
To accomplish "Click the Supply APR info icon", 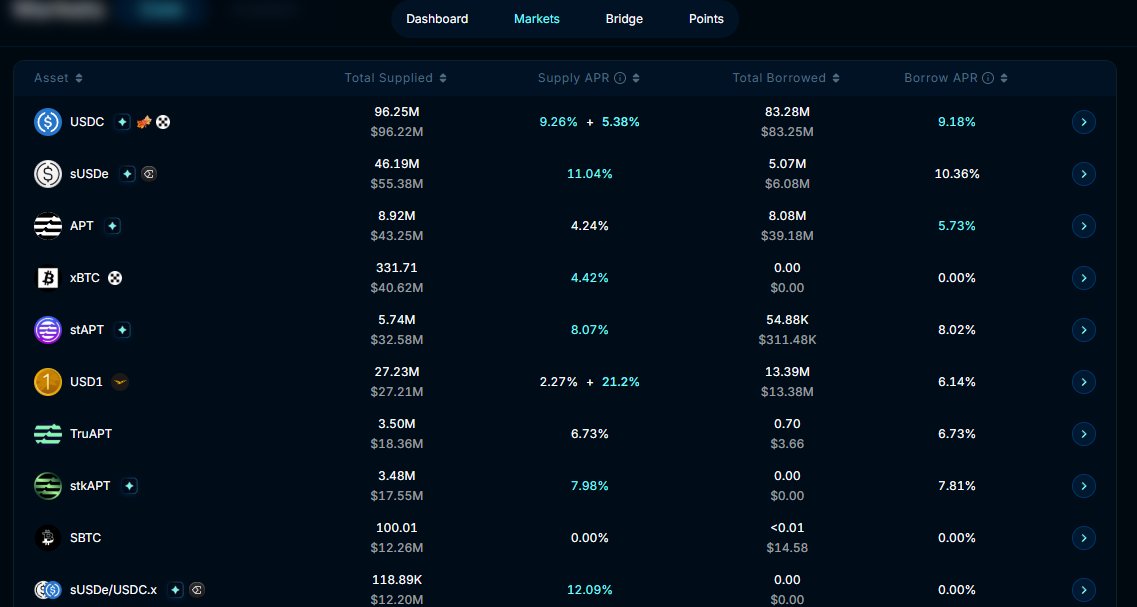I will click(620, 78).
